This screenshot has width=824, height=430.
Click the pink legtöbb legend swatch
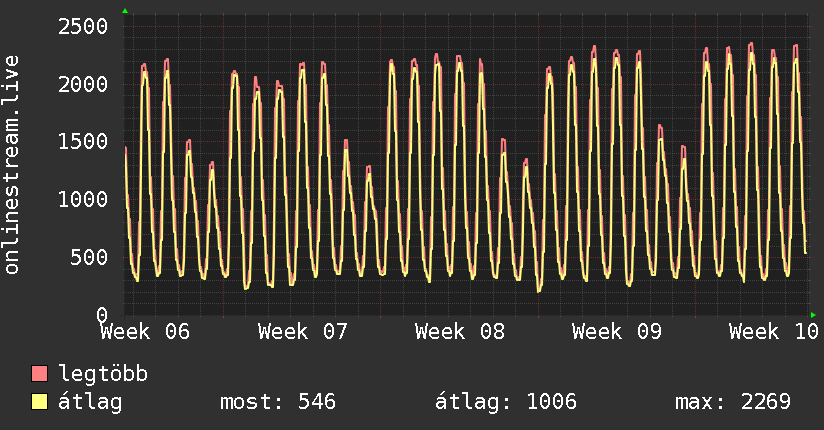click(39, 373)
